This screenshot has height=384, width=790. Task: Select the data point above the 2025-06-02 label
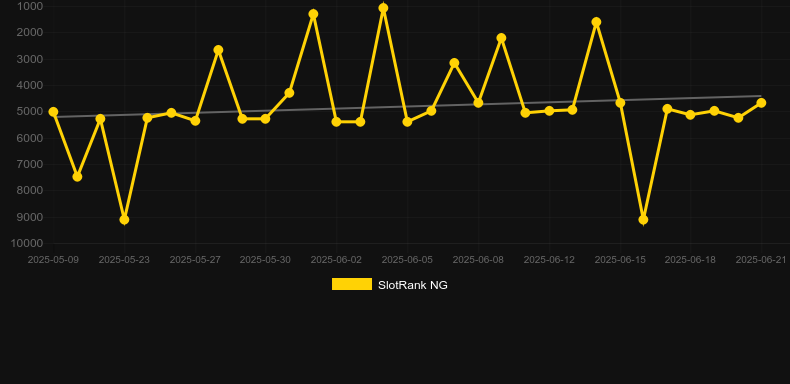(x=337, y=122)
